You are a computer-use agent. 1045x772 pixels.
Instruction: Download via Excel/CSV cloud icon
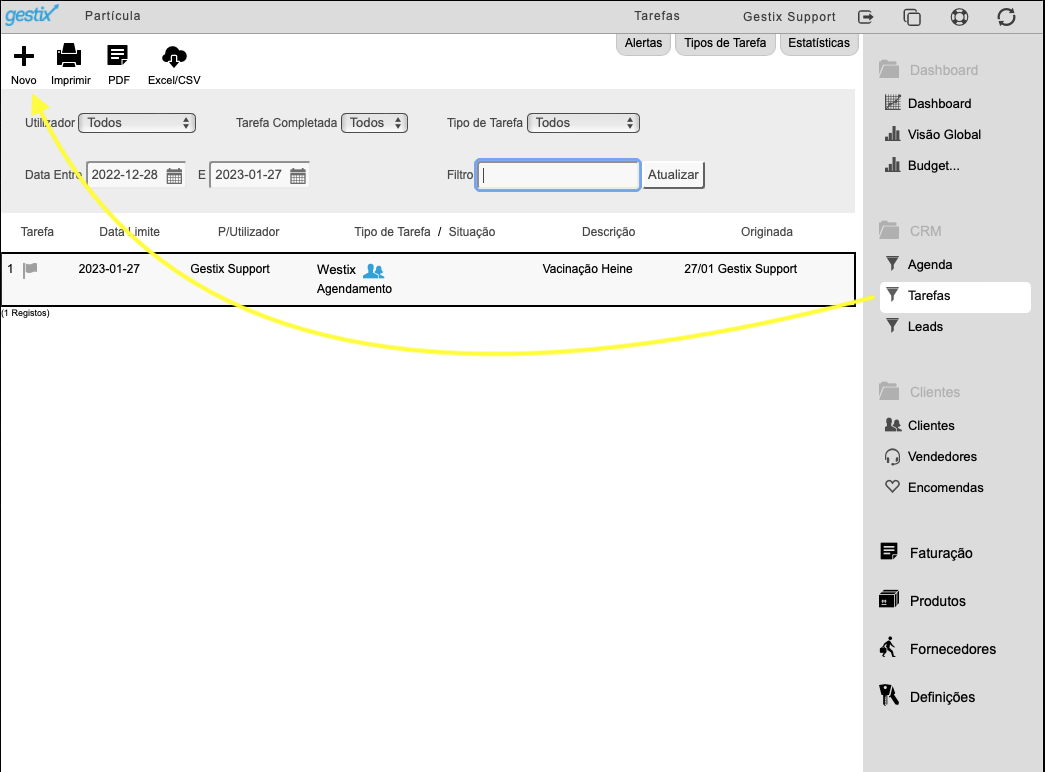(x=174, y=57)
